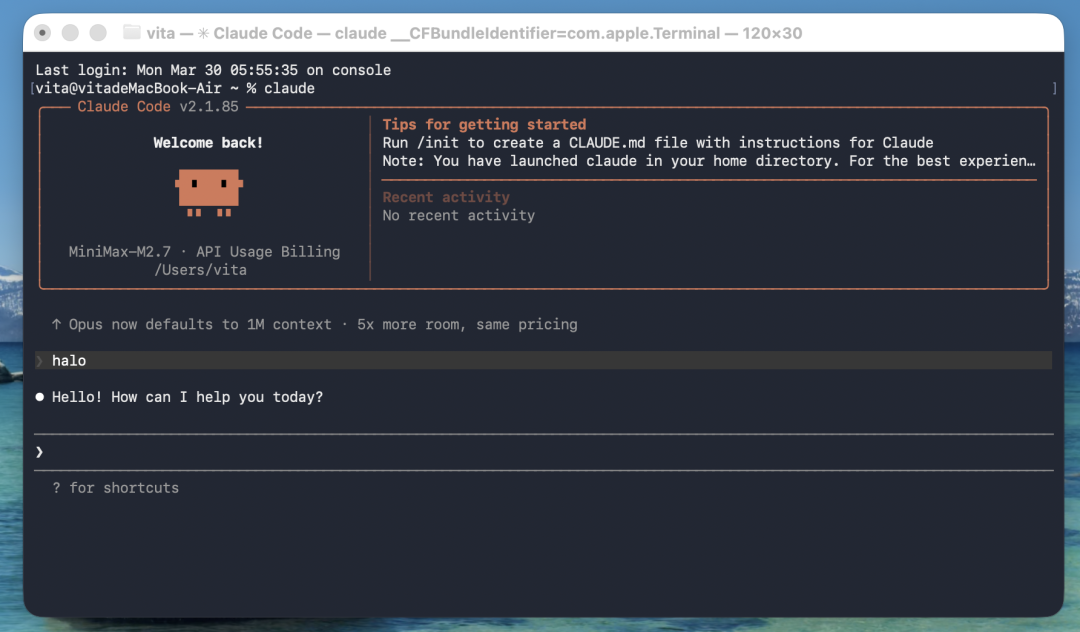Viewport: 1080px width, 632px height.
Task: Click the Terminal window title text
Action: coord(474,33)
